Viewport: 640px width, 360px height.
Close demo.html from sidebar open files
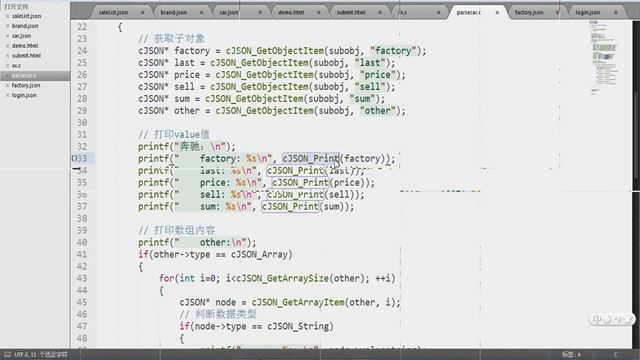pyautogui.click(x=7, y=46)
